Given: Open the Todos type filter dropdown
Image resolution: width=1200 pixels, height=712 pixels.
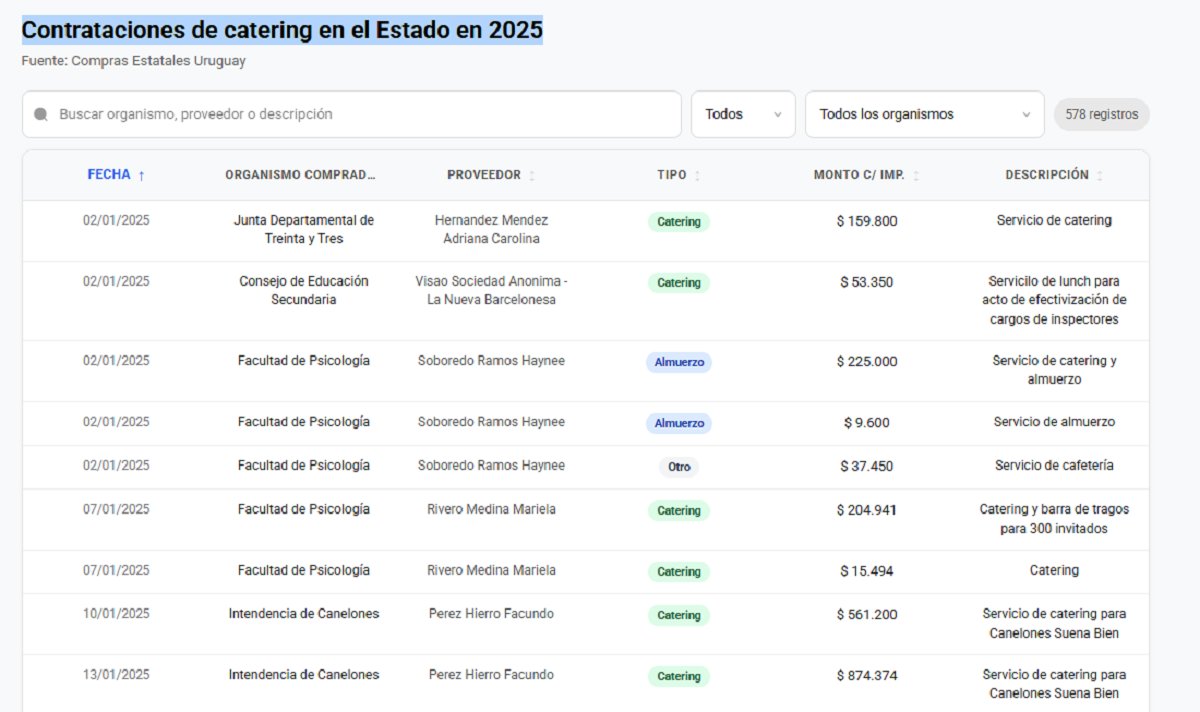Looking at the screenshot, I should [743, 114].
